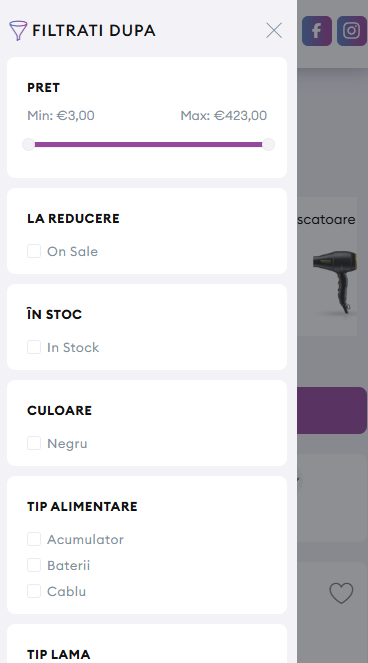Open the Instagram page icon
Viewport: 368px width, 663px height.
click(x=352, y=31)
